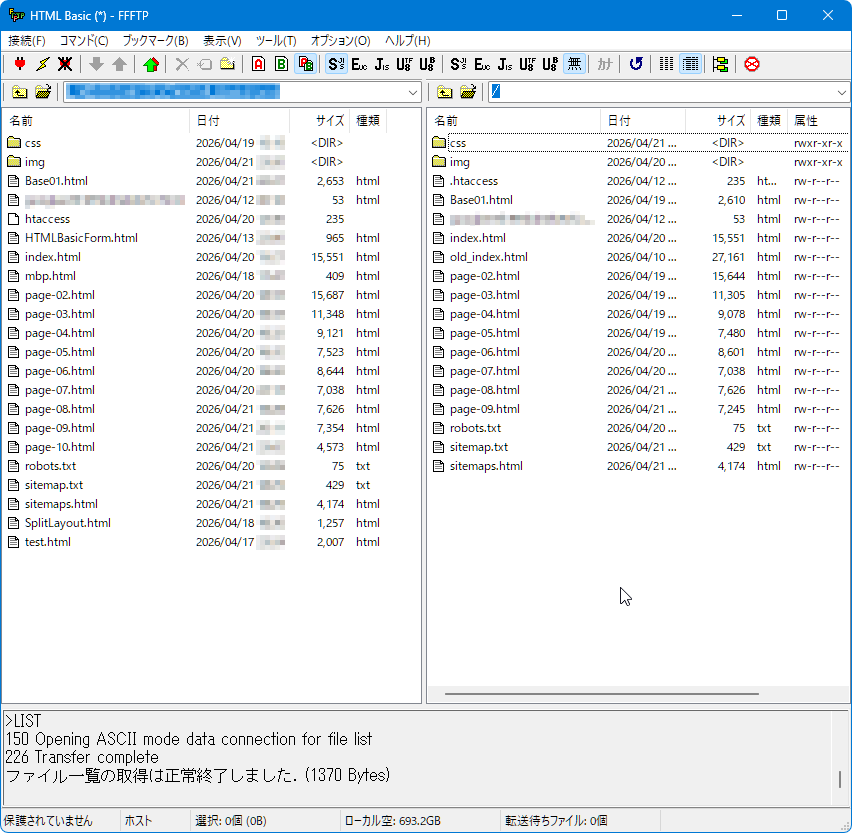
Task: Expand the remote path dropdown
Action: (842, 92)
